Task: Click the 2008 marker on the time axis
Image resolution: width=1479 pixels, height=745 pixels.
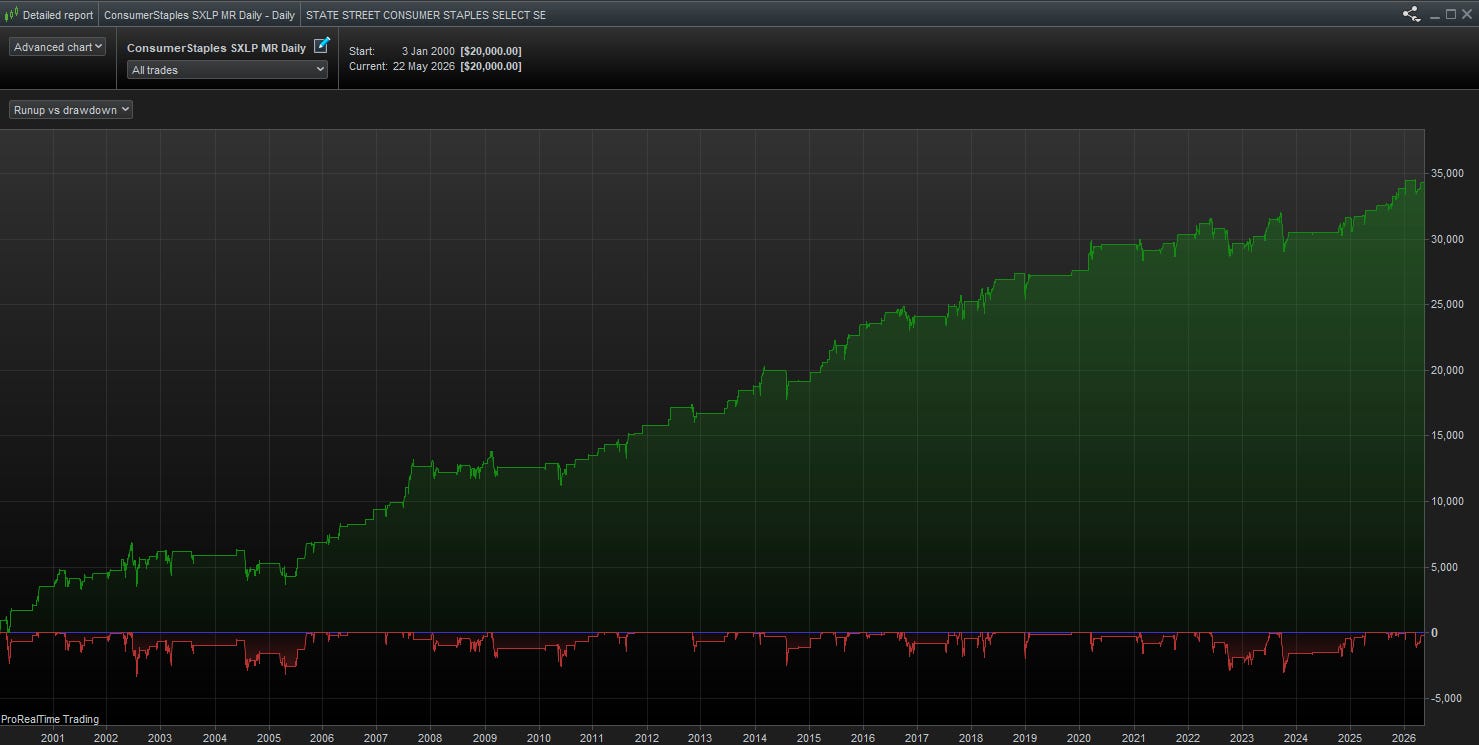Action: (x=430, y=738)
